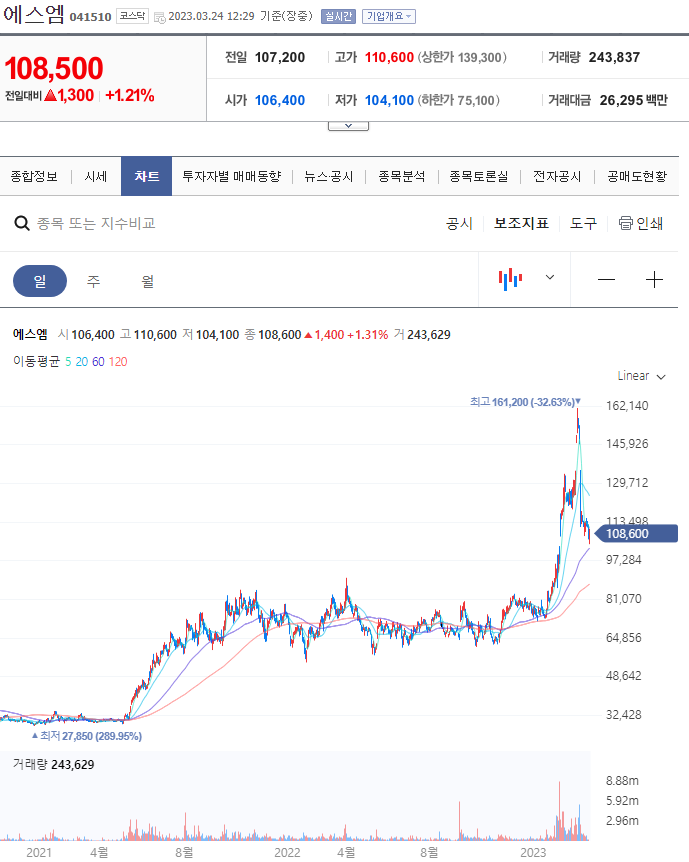This screenshot has height=862, width=689.
Task: Click the 108,600 current price marker
Action: (636, 534)
